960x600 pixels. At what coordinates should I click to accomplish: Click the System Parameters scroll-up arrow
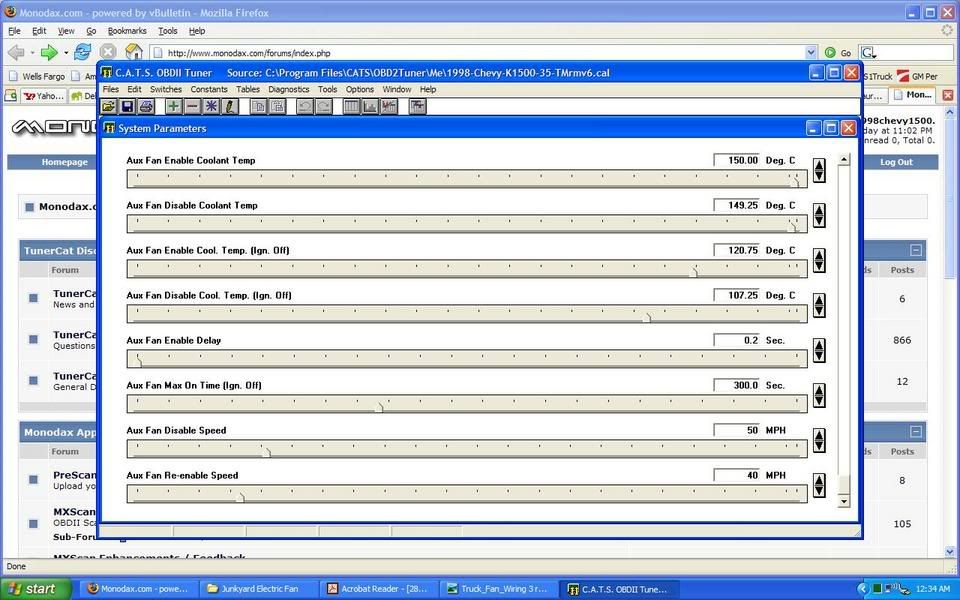click(844, 160)
